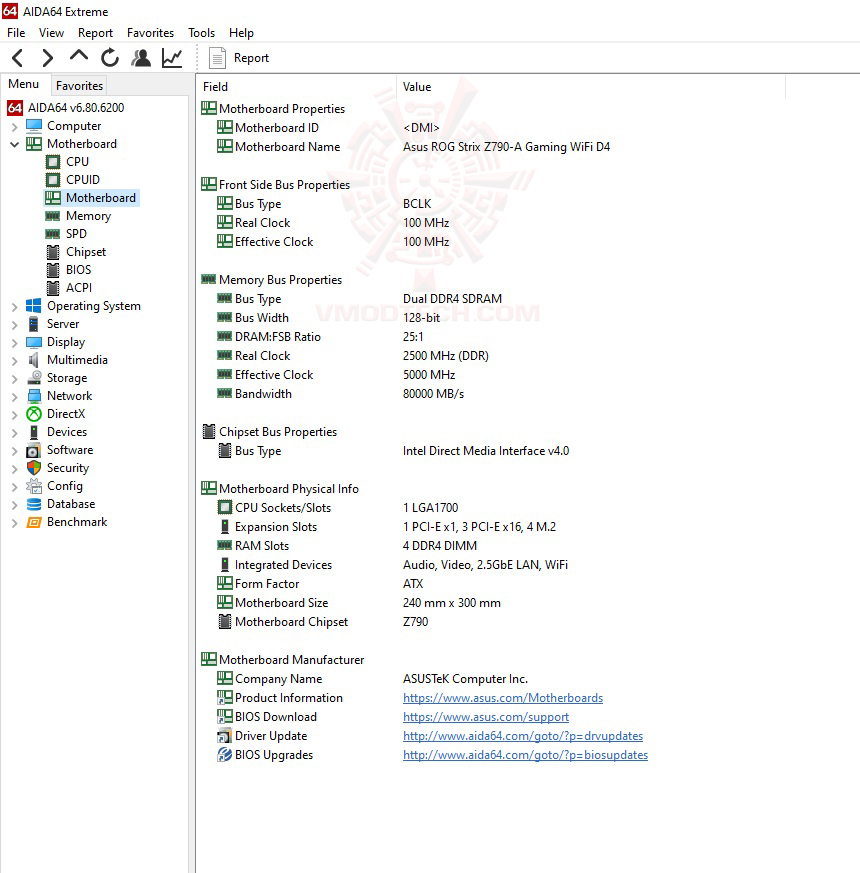860x873 pixels.
Task: Expand the Devices tree node
Action: click(x=14, y=433)
